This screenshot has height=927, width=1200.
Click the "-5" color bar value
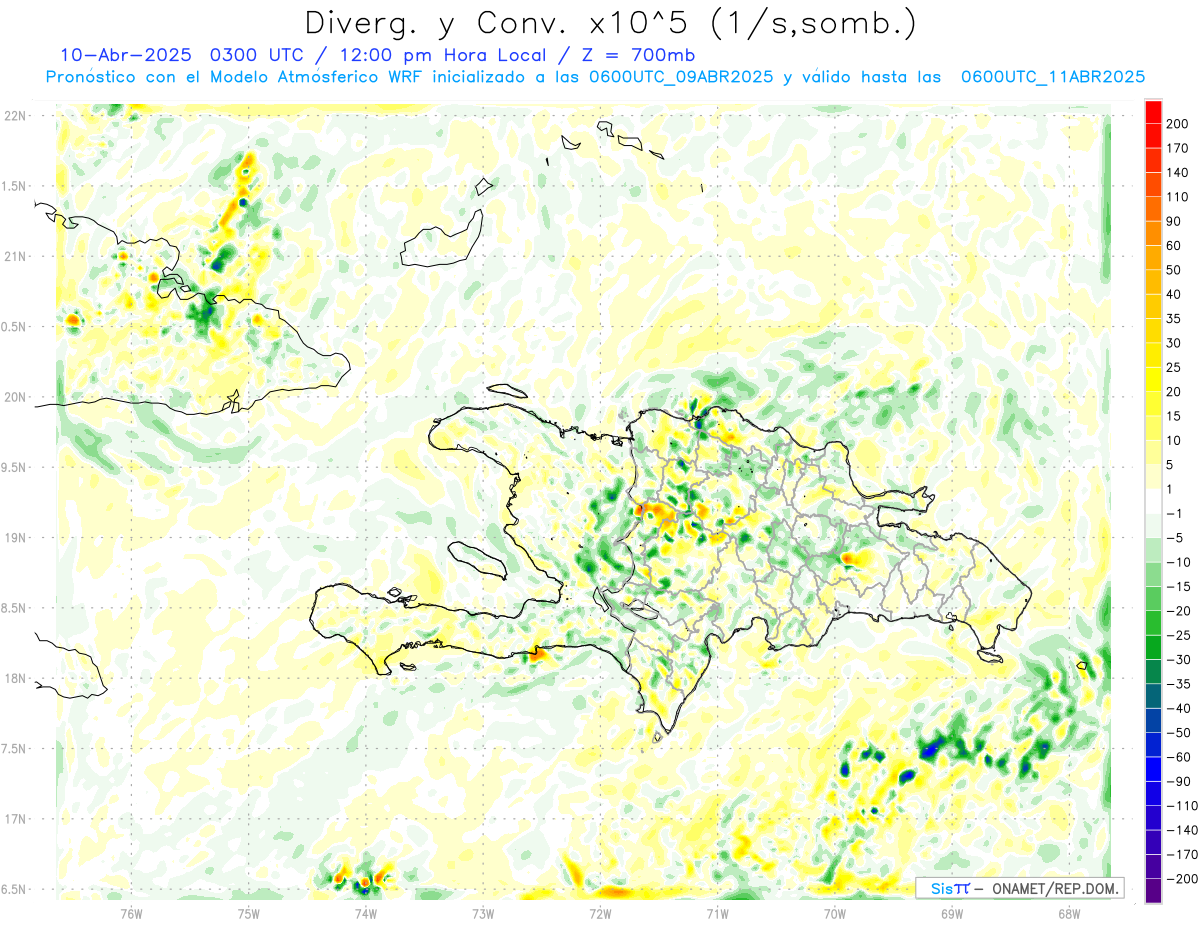(1174, 538)
